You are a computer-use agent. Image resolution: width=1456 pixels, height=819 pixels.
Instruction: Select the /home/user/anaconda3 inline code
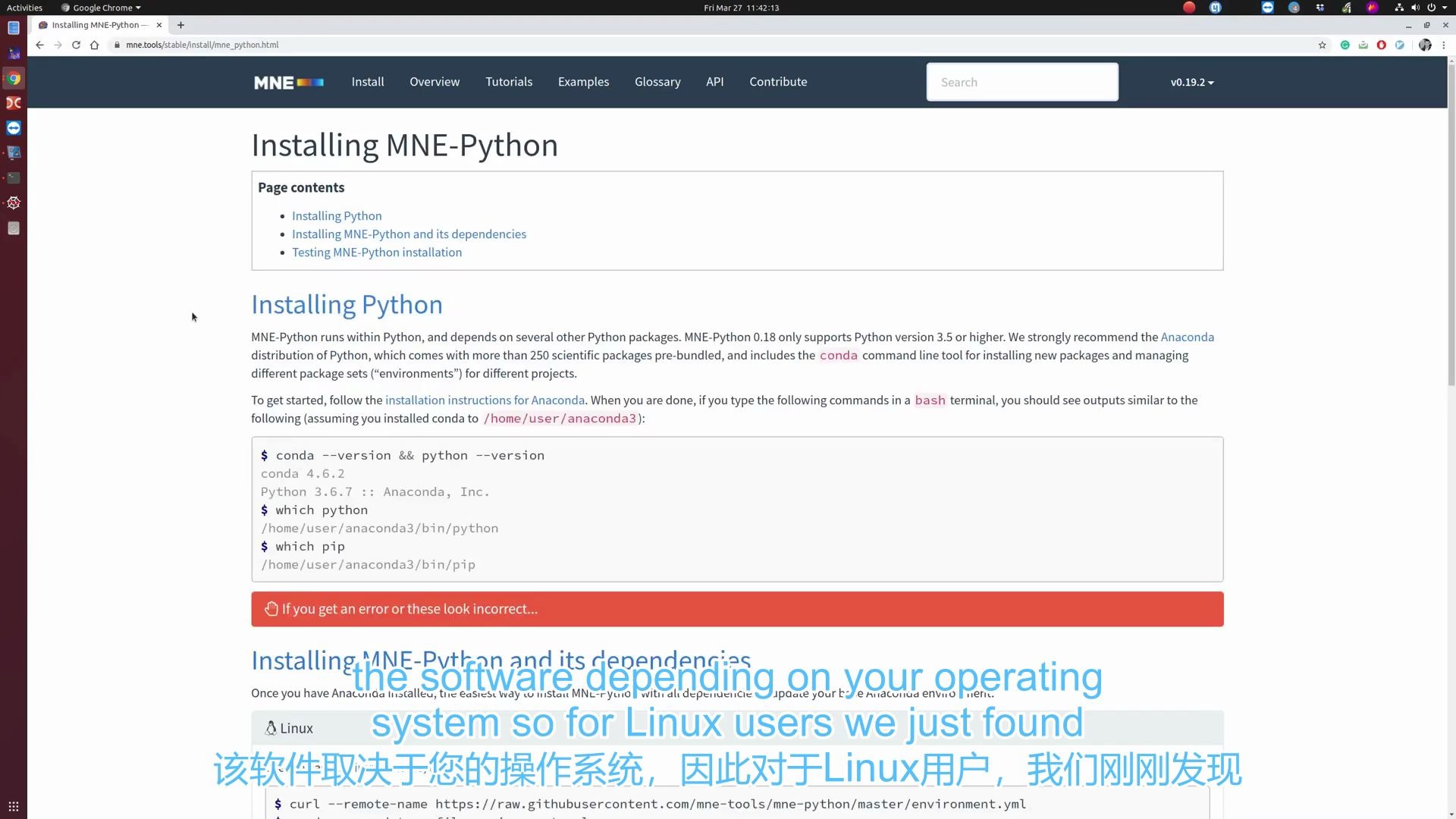560,419
